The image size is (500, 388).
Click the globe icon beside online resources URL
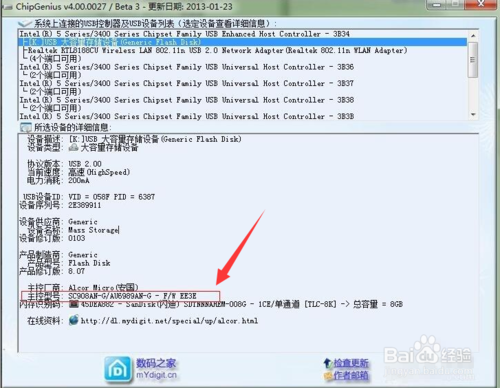(x=74, y=320)
